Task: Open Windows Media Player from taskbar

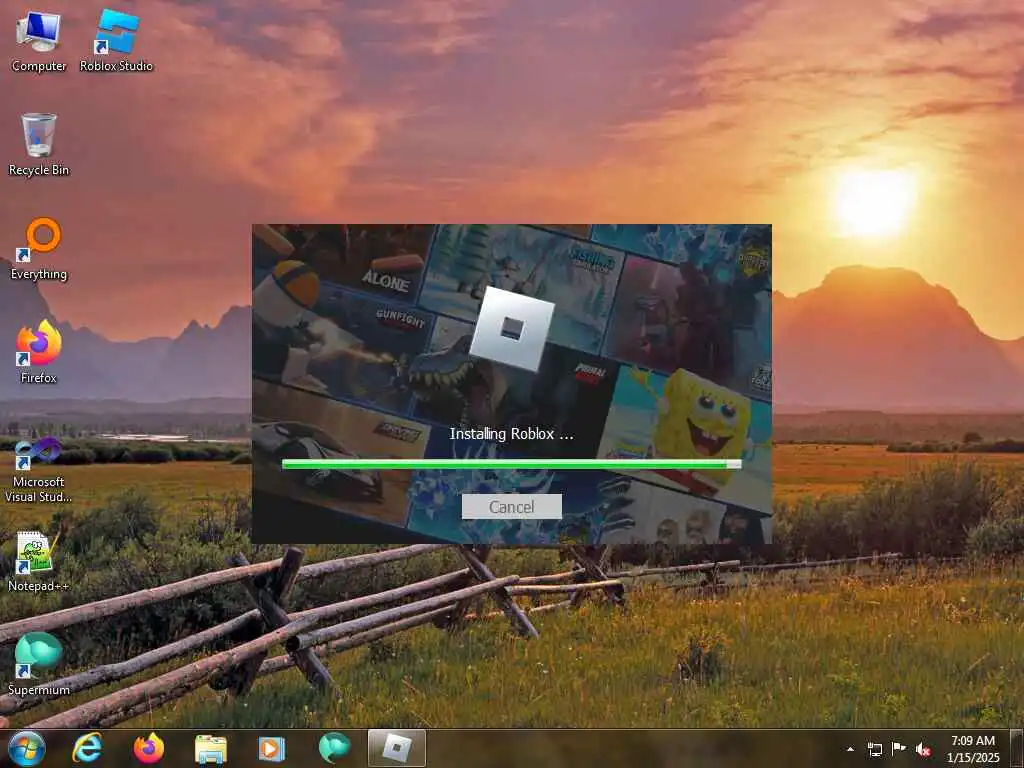Action: (272, 748)
